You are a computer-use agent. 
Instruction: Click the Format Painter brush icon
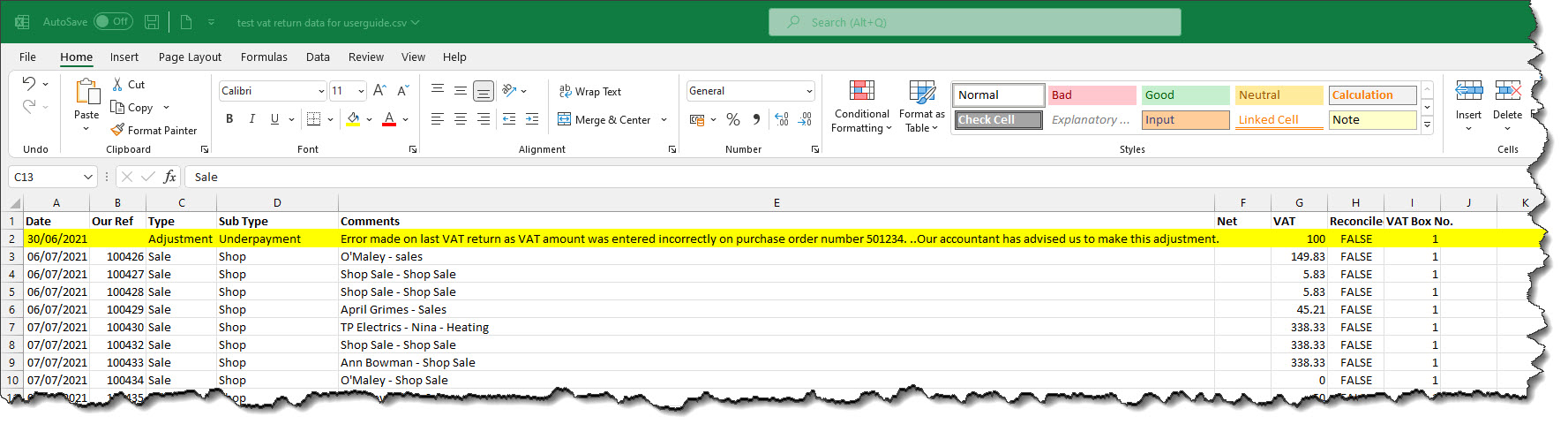117,130
